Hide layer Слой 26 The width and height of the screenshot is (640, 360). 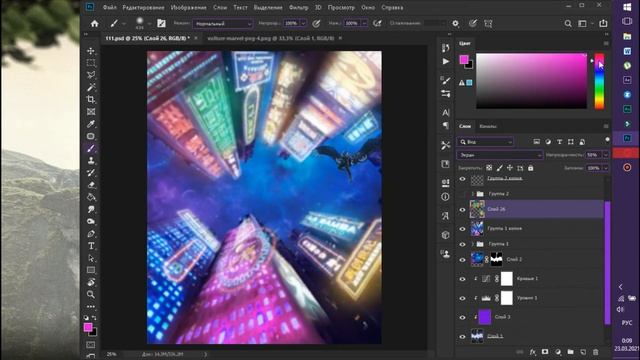462,209
